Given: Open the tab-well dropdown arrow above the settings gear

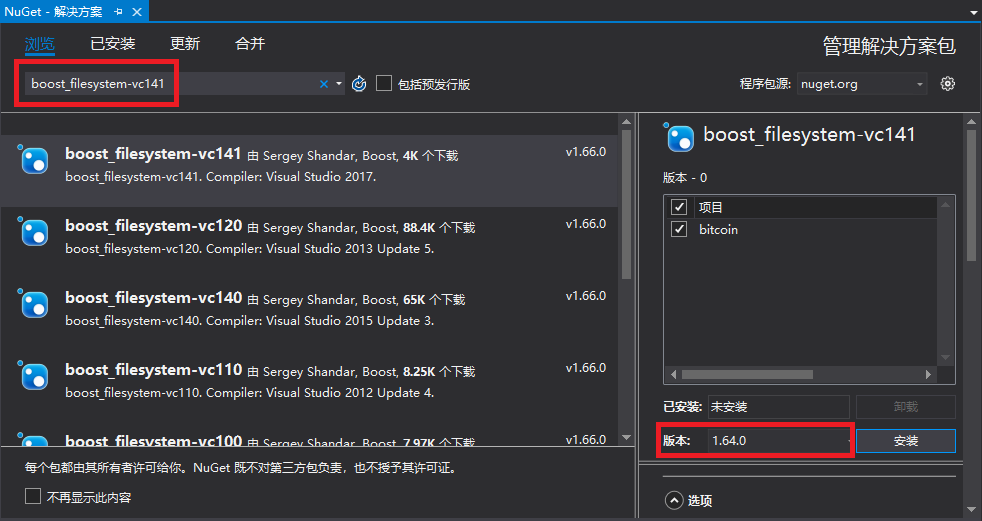Looking at the screenshot, I should coord(973,13).
